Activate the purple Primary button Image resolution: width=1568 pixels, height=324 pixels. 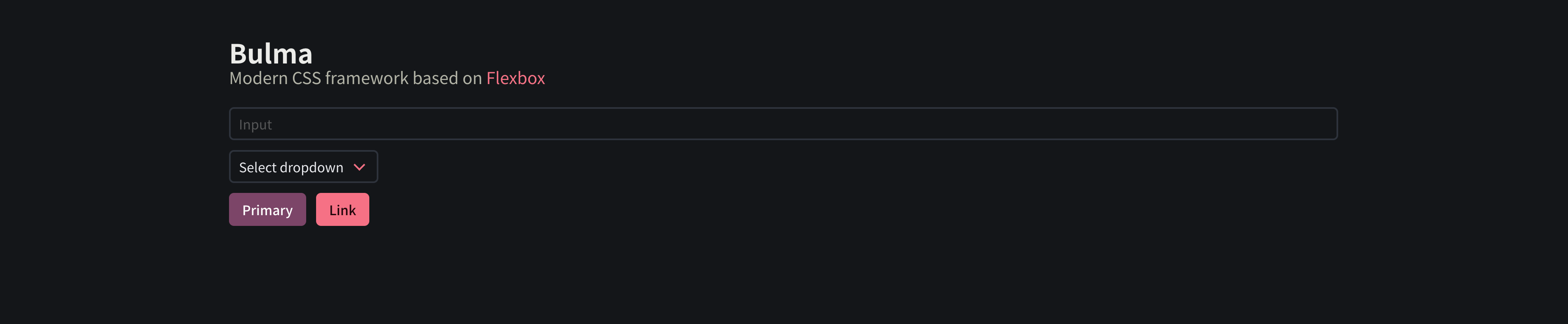[267, 209]
